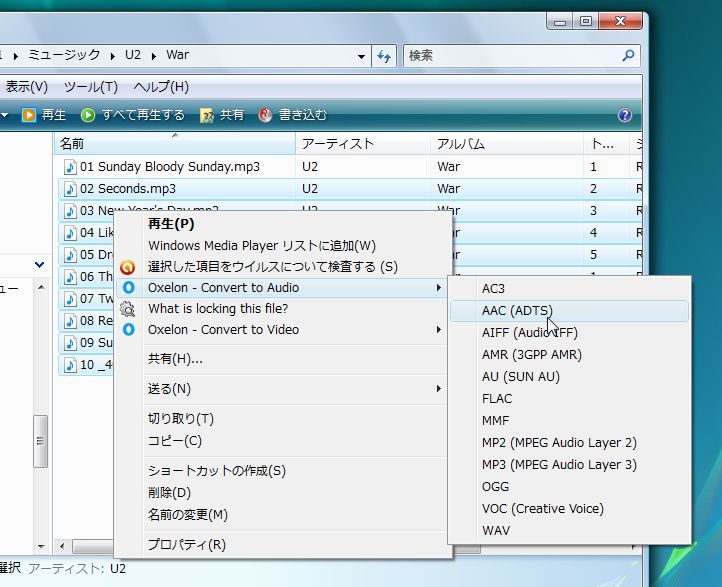Click the music file icon for 02 Seconds.mp3

[70, 189]
